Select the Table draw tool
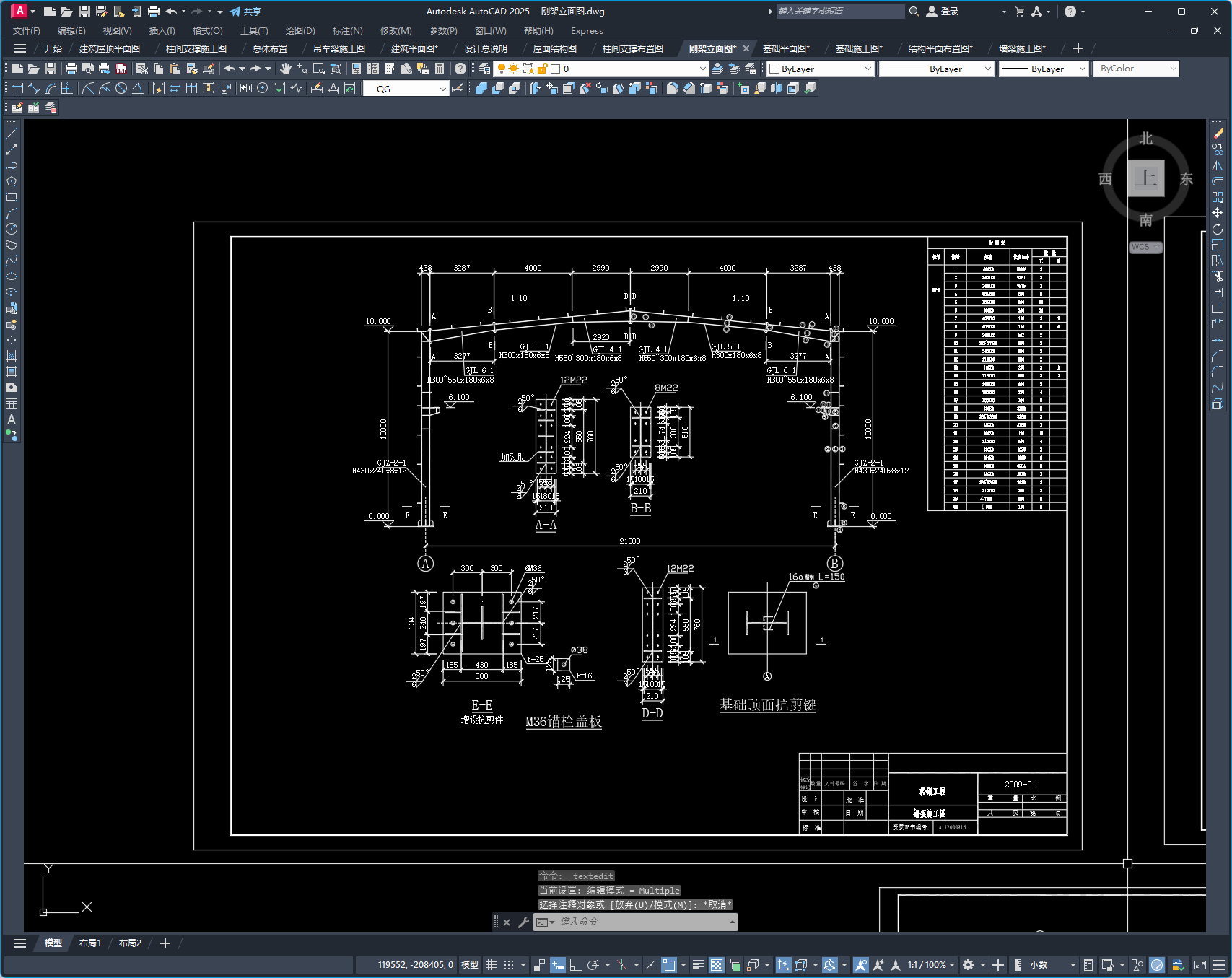This screenshot has height=978, width=1232. point(12,403)
